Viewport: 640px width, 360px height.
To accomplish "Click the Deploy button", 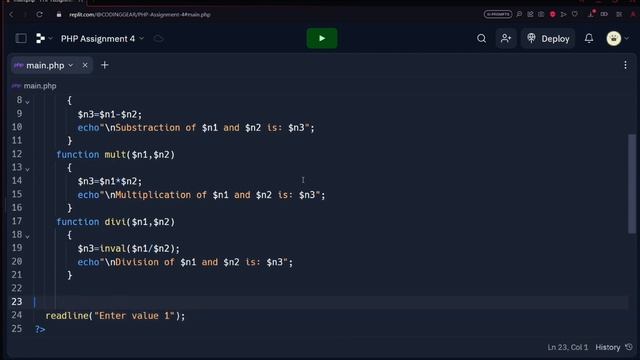I will pyautogui.click(x=548, y=38).
